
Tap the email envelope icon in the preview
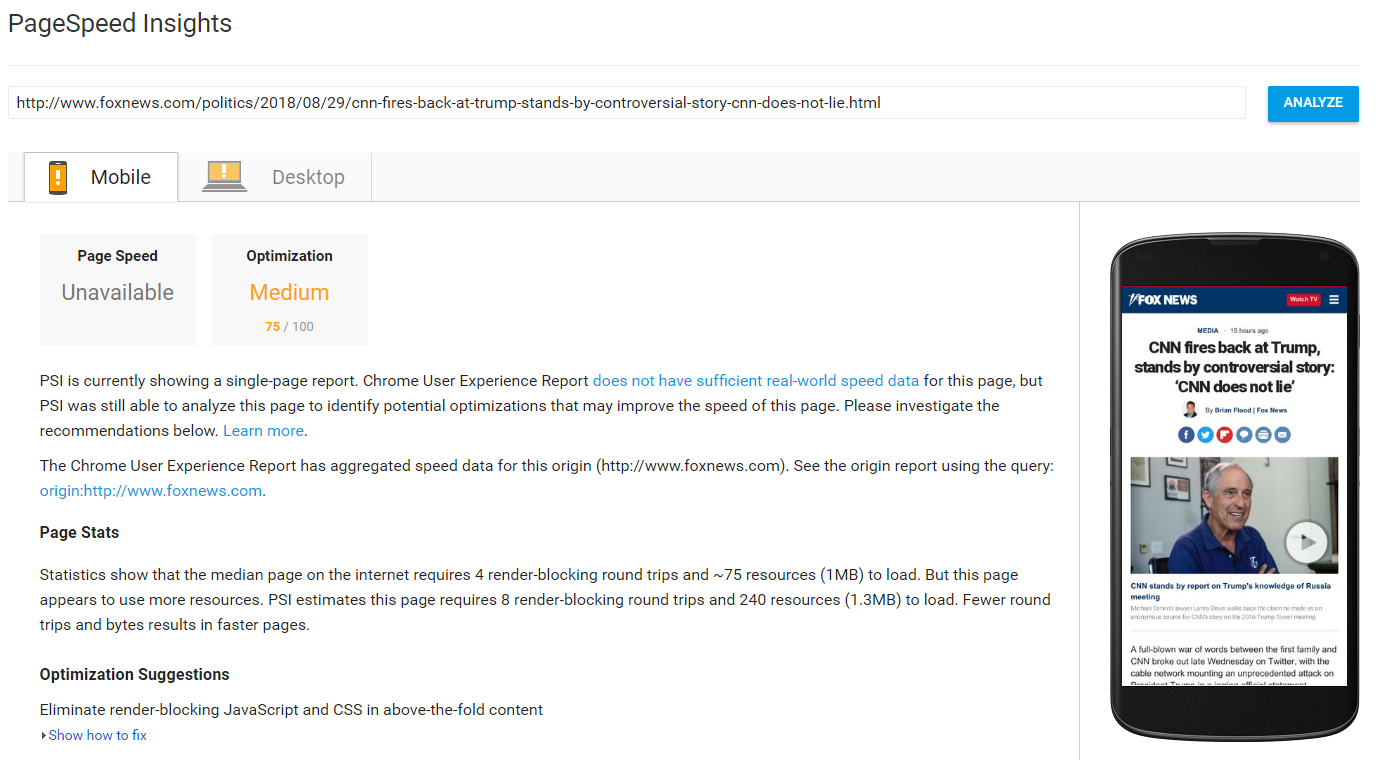coord(1282,435)
